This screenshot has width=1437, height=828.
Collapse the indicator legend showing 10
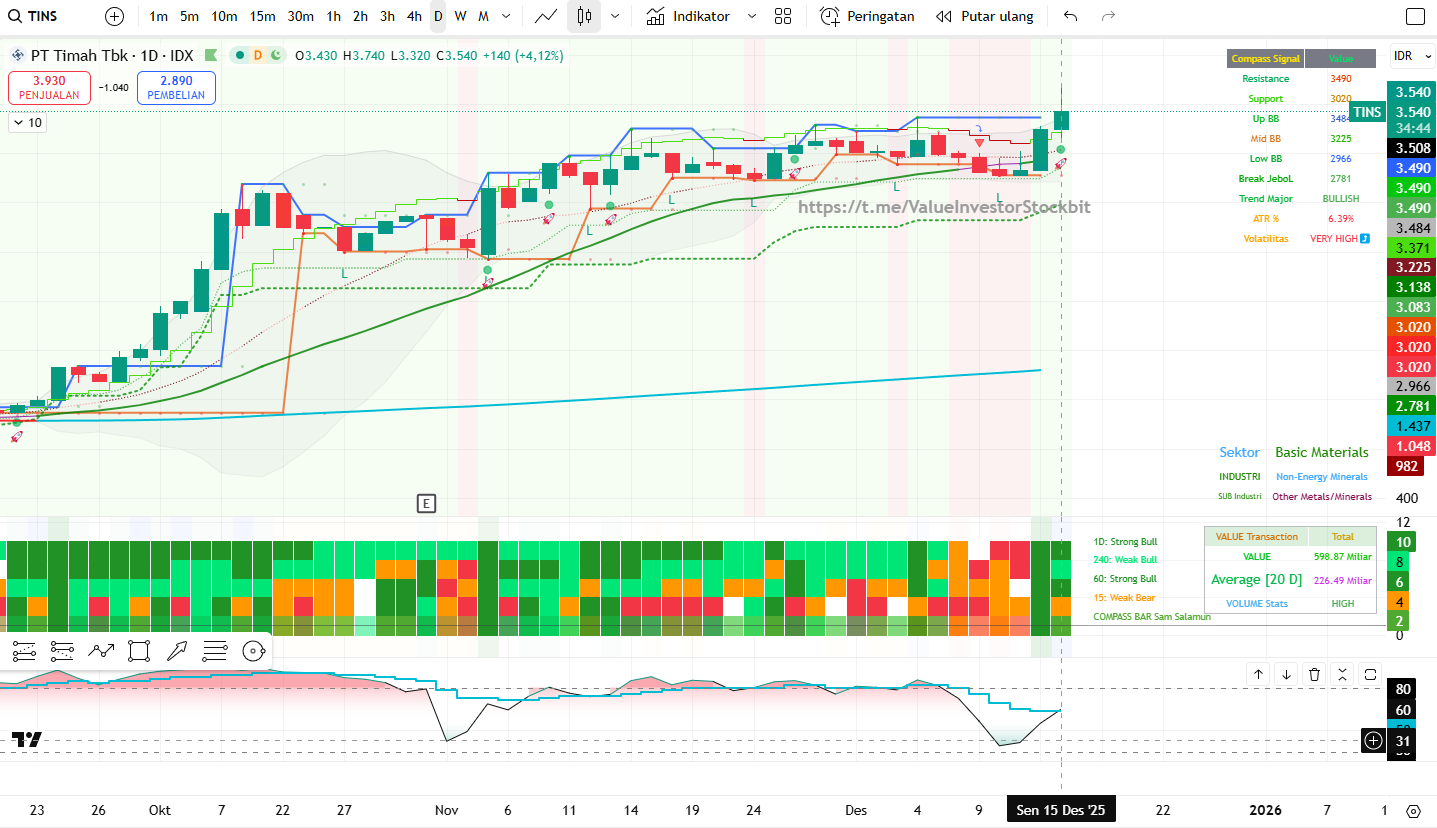tap(27, 123)
